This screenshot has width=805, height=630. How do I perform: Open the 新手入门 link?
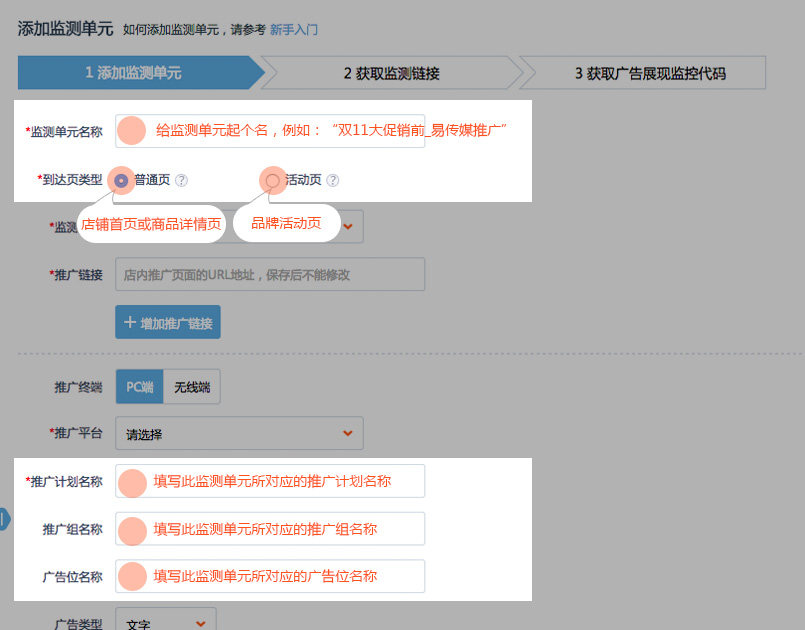click(x=294, y=30)
